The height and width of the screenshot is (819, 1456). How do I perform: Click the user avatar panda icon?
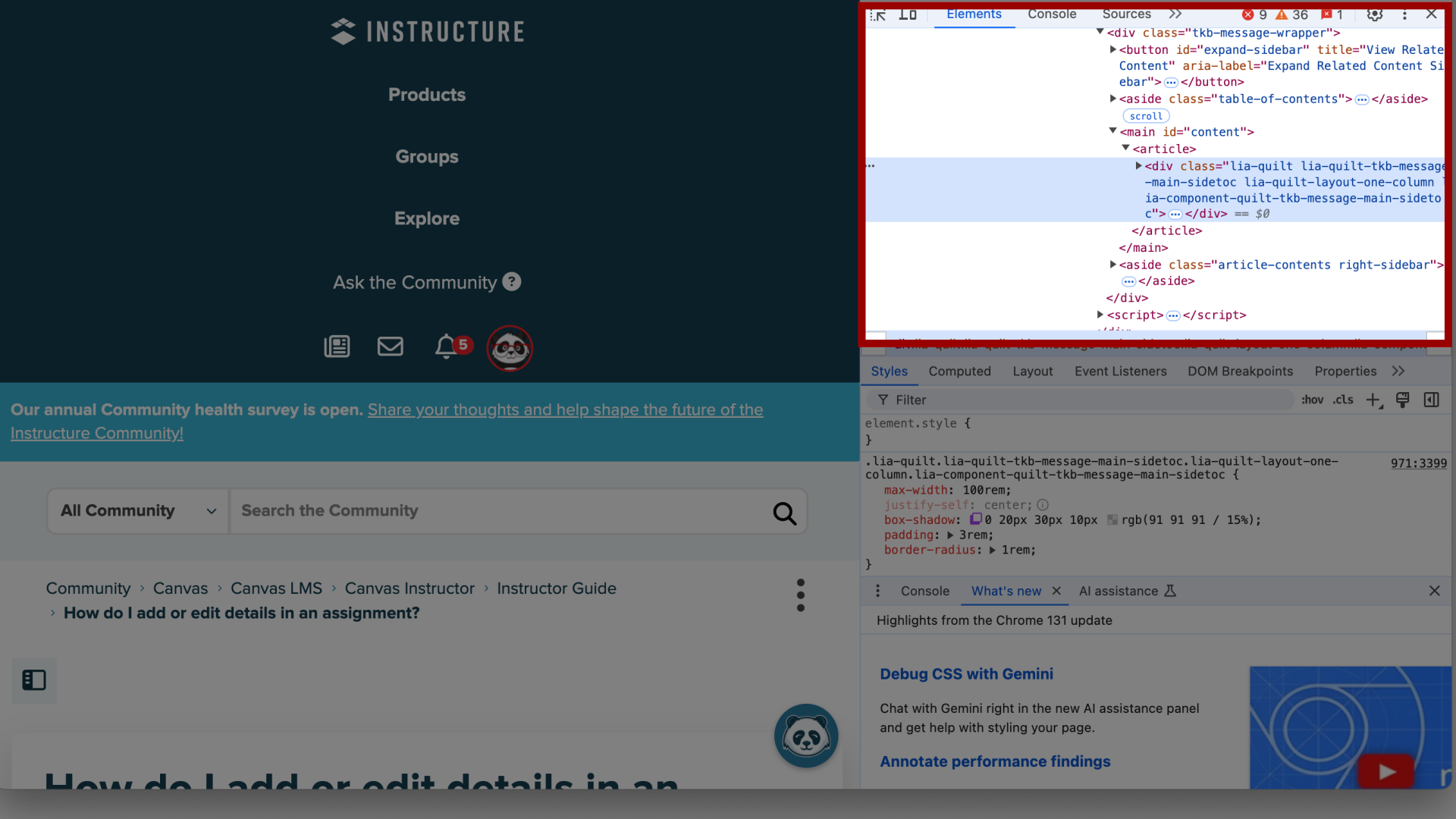click(x=511, y=347)
